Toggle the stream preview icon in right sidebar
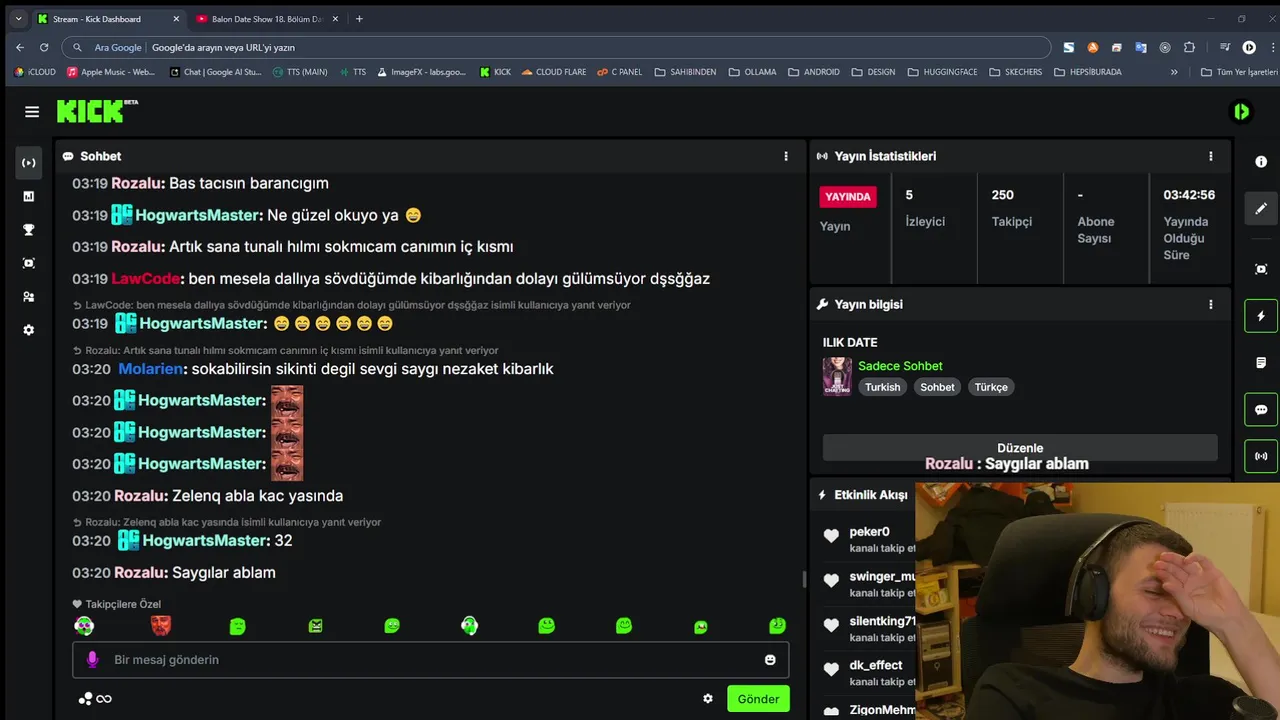 [x=1261, y=269]
